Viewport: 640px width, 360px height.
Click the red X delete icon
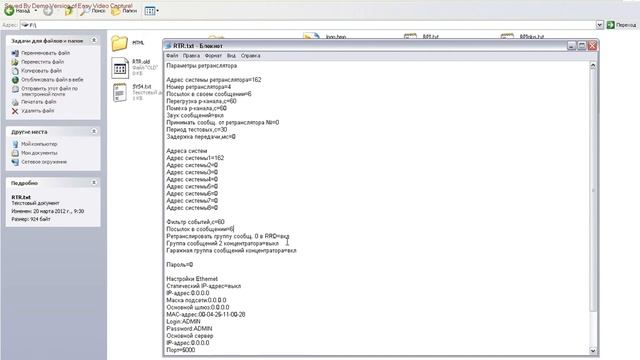[15, 111]
